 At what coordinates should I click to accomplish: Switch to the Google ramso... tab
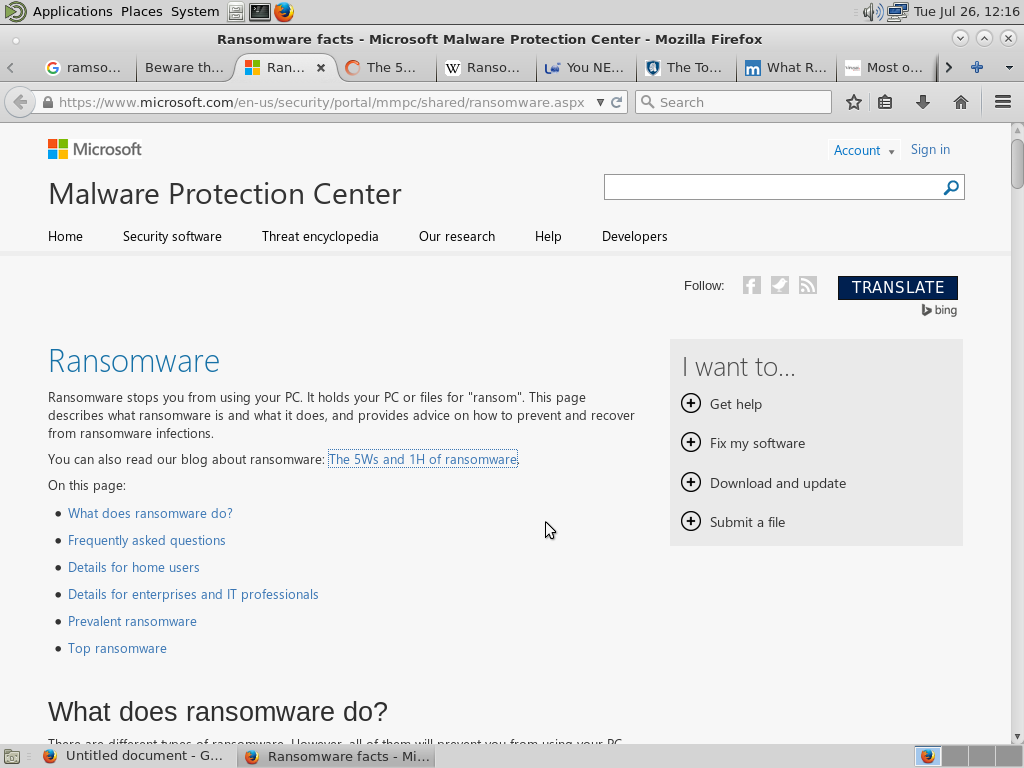[84, 67]
